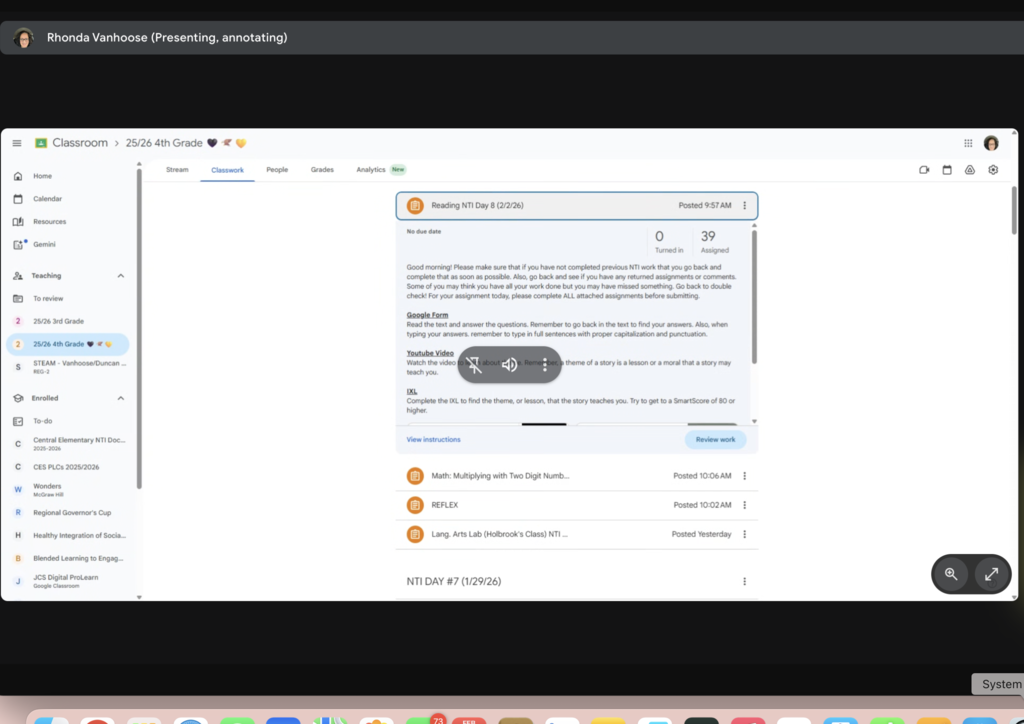1024x724 pixels.
Task: Click the View instructions link
Action: (433, 440)
